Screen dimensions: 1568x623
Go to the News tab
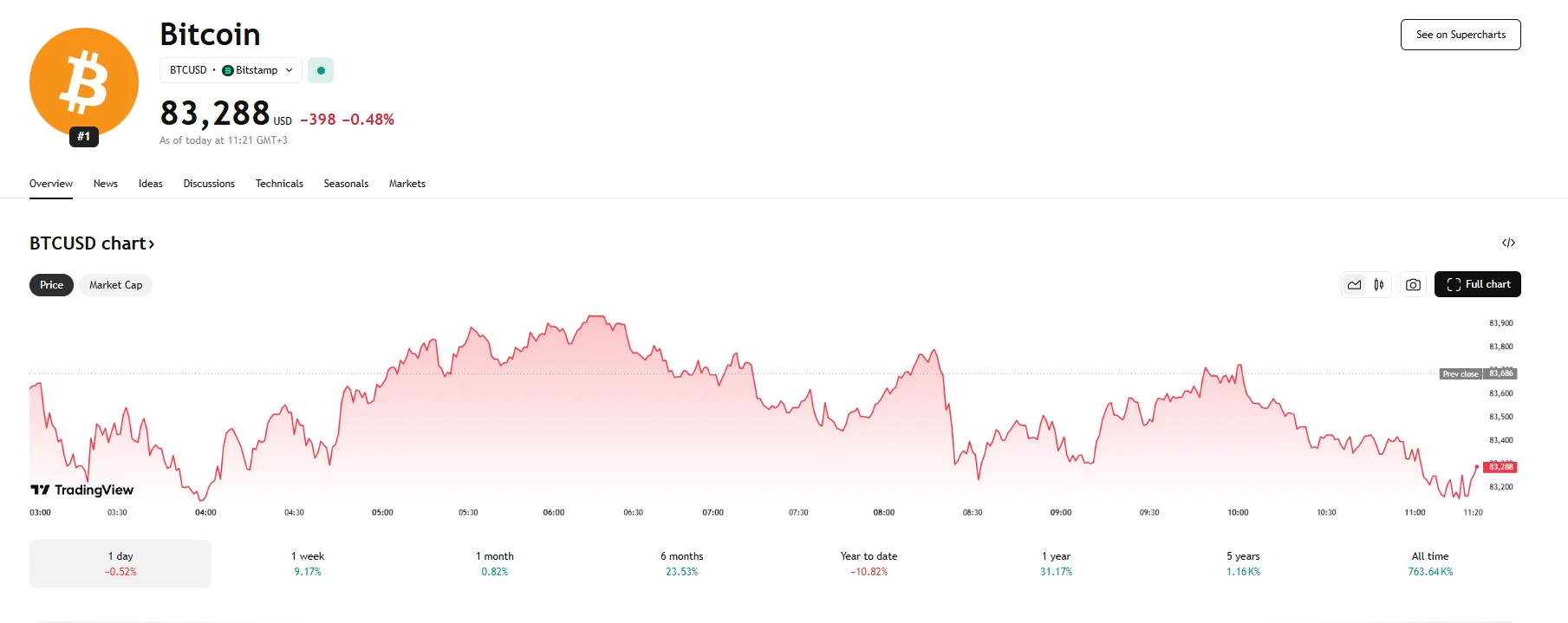click(x=106, y=184)
